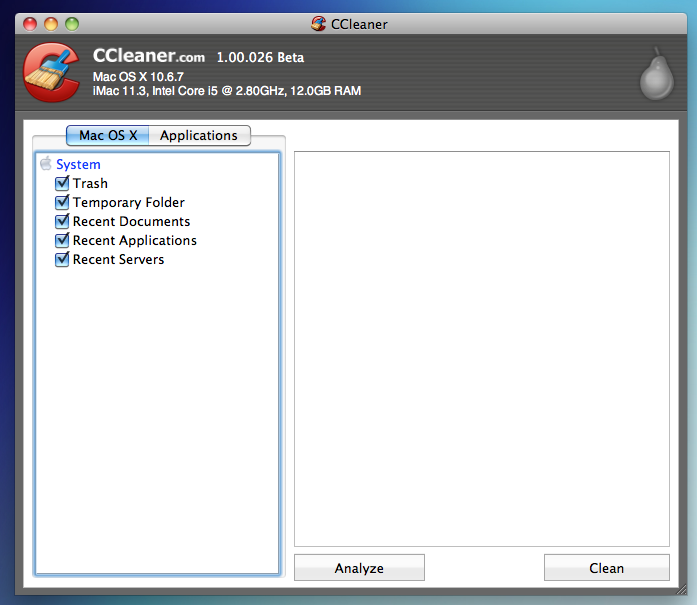This screenshot has width=697, height=605.
Task: Click the 1.00.026 Beta version text
Action: (260, 57)
